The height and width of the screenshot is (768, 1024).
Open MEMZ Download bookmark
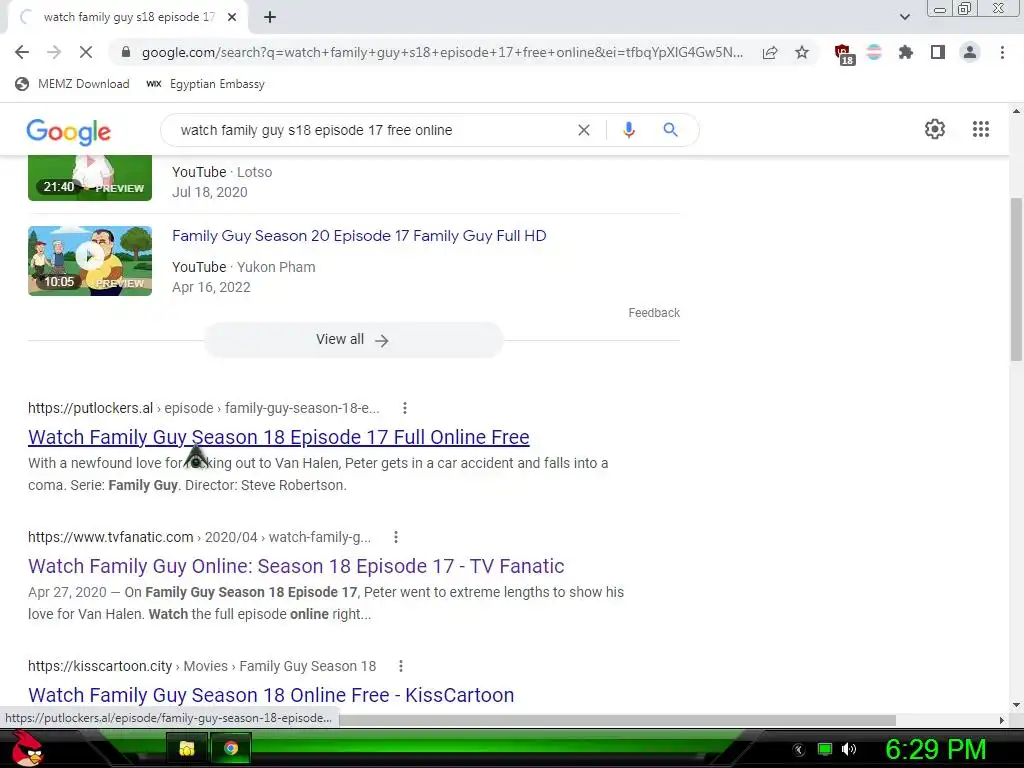[72, 84]
